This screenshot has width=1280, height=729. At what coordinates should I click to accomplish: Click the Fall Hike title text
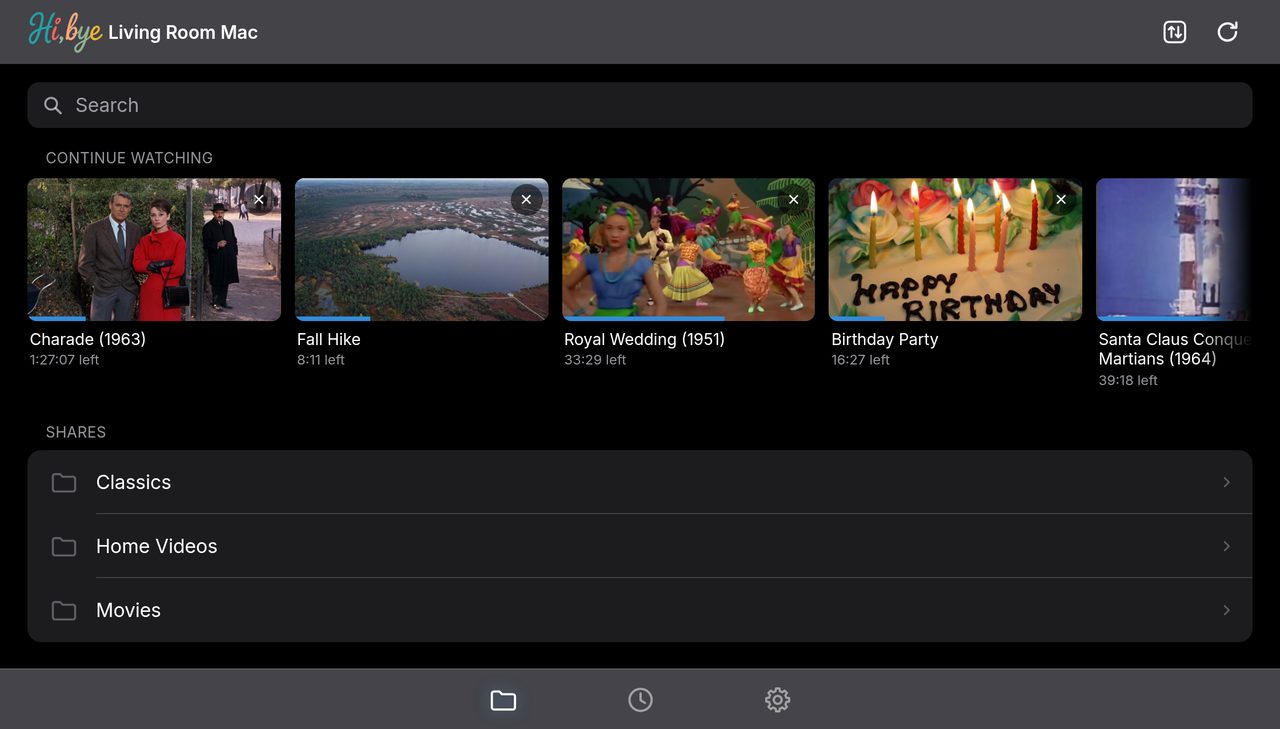pos(329,339)
